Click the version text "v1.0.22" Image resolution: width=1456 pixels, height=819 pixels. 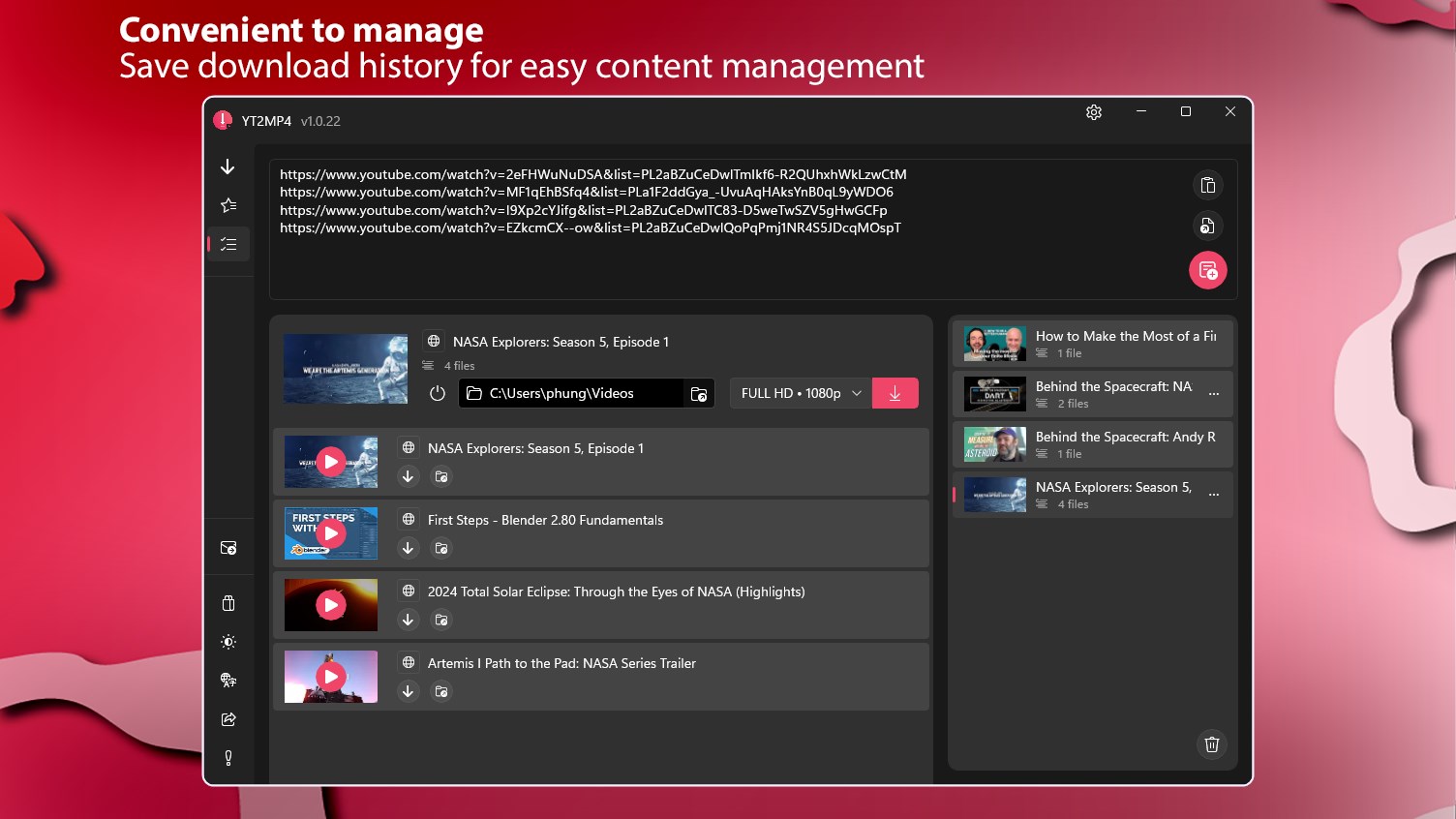tap(320, 121)
